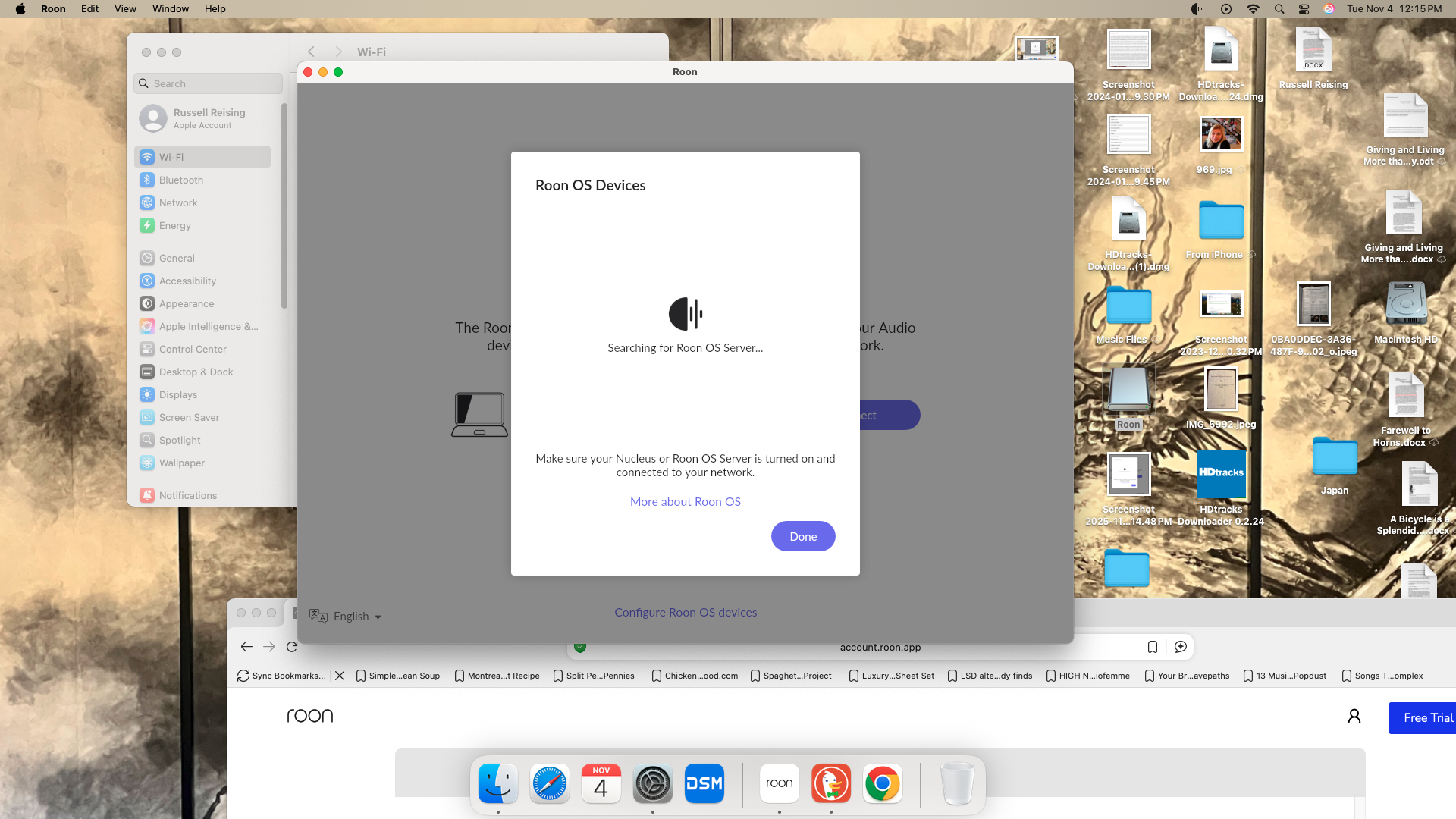Viewport: 1456px width, 819px height.
Task: Open Control Center in the menu bar
Action: coord(1304,9)
